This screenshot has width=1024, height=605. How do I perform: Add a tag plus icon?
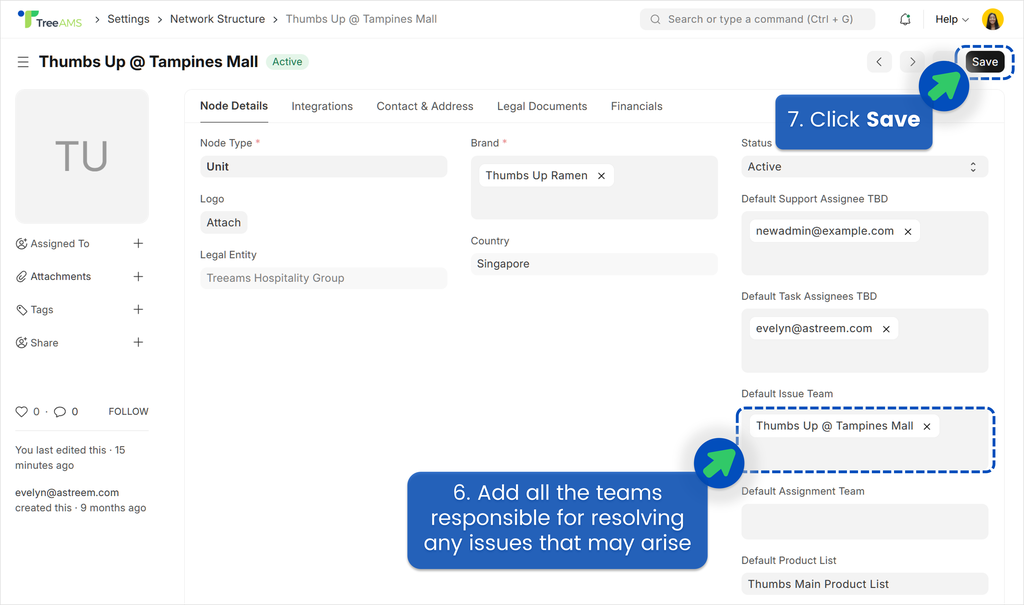pyautogui.click(x=138, y=310)
